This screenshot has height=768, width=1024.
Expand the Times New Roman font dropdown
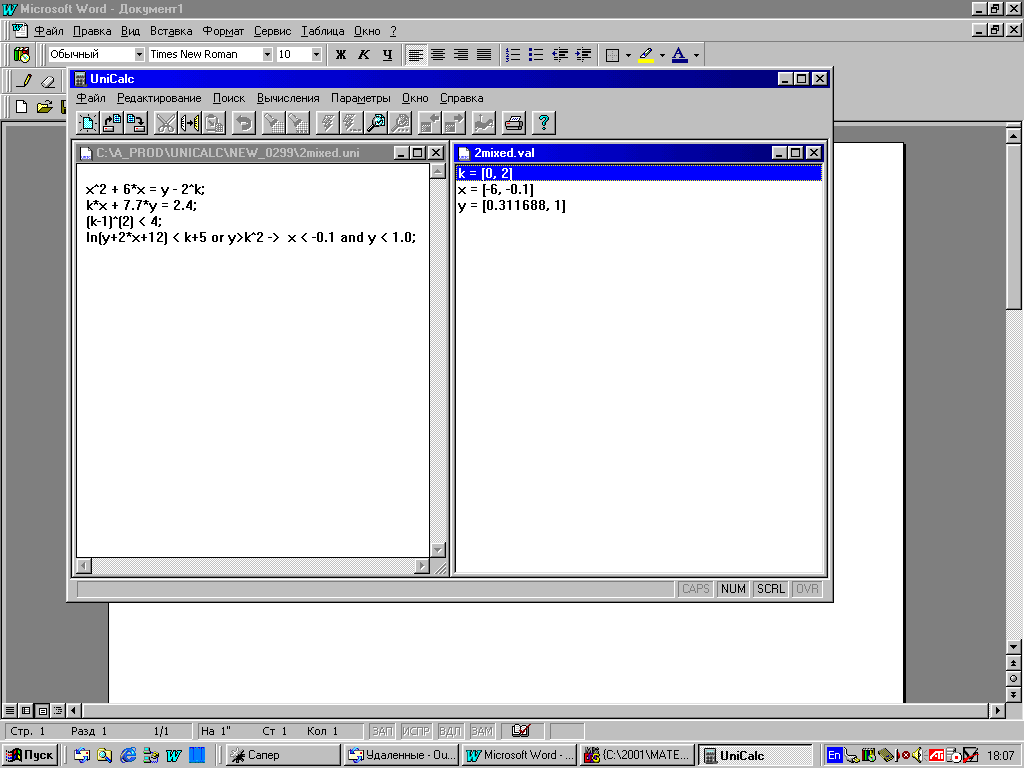pyautogui.click(x=267, y=54)
